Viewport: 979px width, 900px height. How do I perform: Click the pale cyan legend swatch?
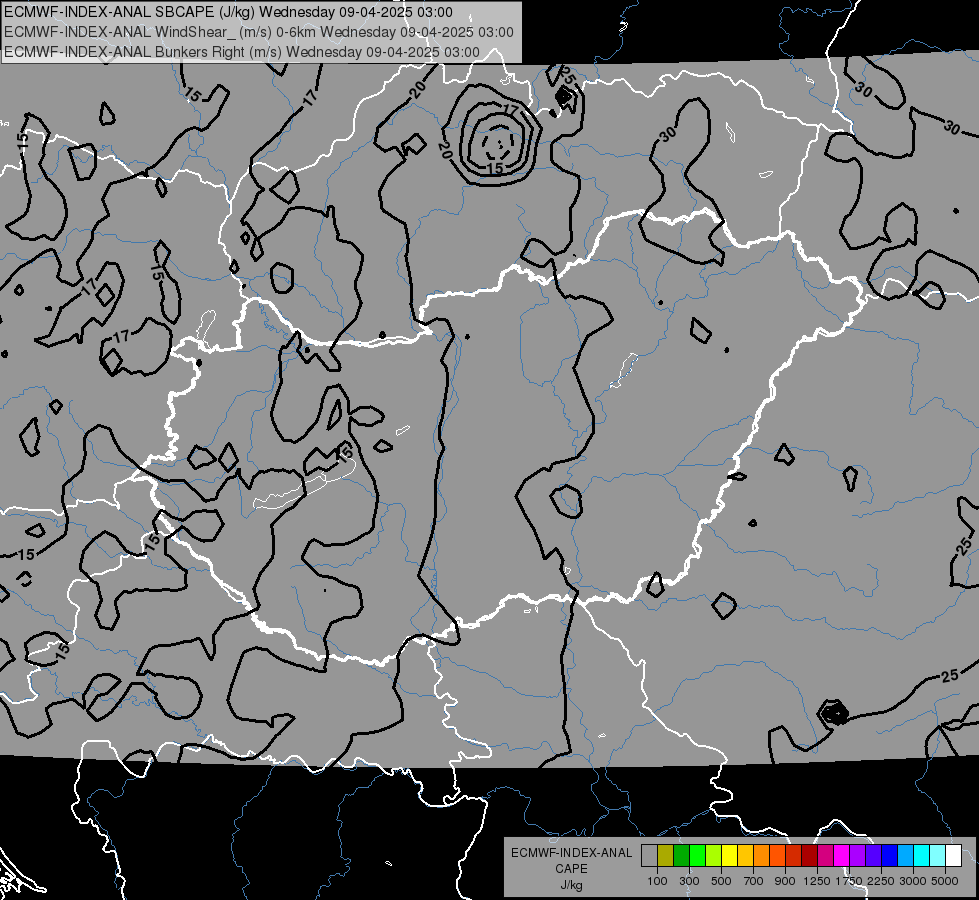pos(938,856)
